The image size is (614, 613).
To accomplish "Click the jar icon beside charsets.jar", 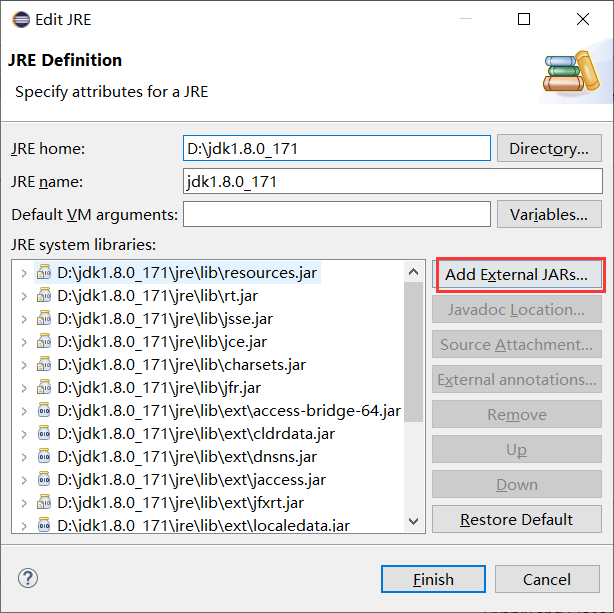I will click(44, 364).
